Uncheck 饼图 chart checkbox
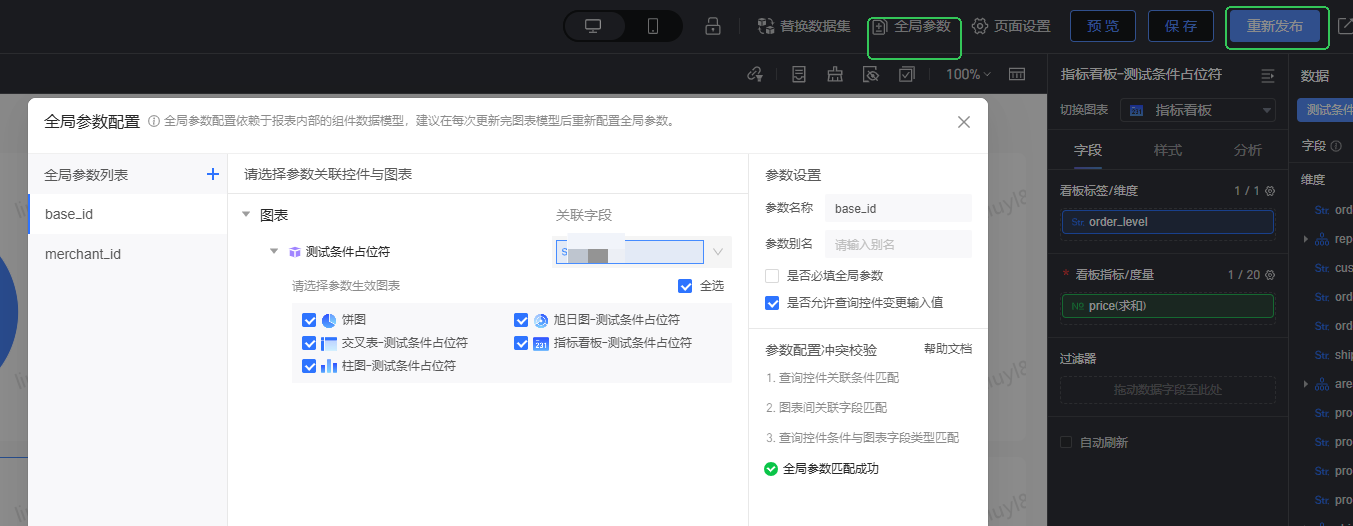Screen dimensions: 1353x526 click(x=309, y=320)
